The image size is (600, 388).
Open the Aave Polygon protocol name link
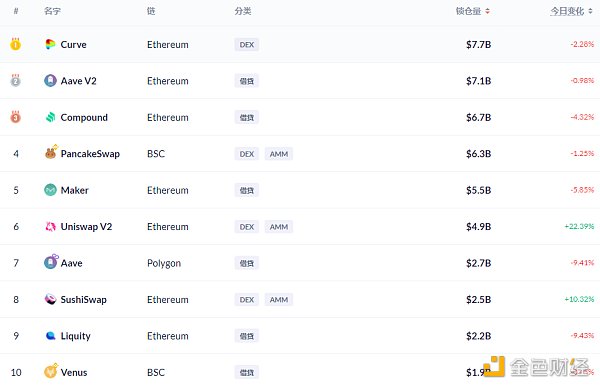72,263
